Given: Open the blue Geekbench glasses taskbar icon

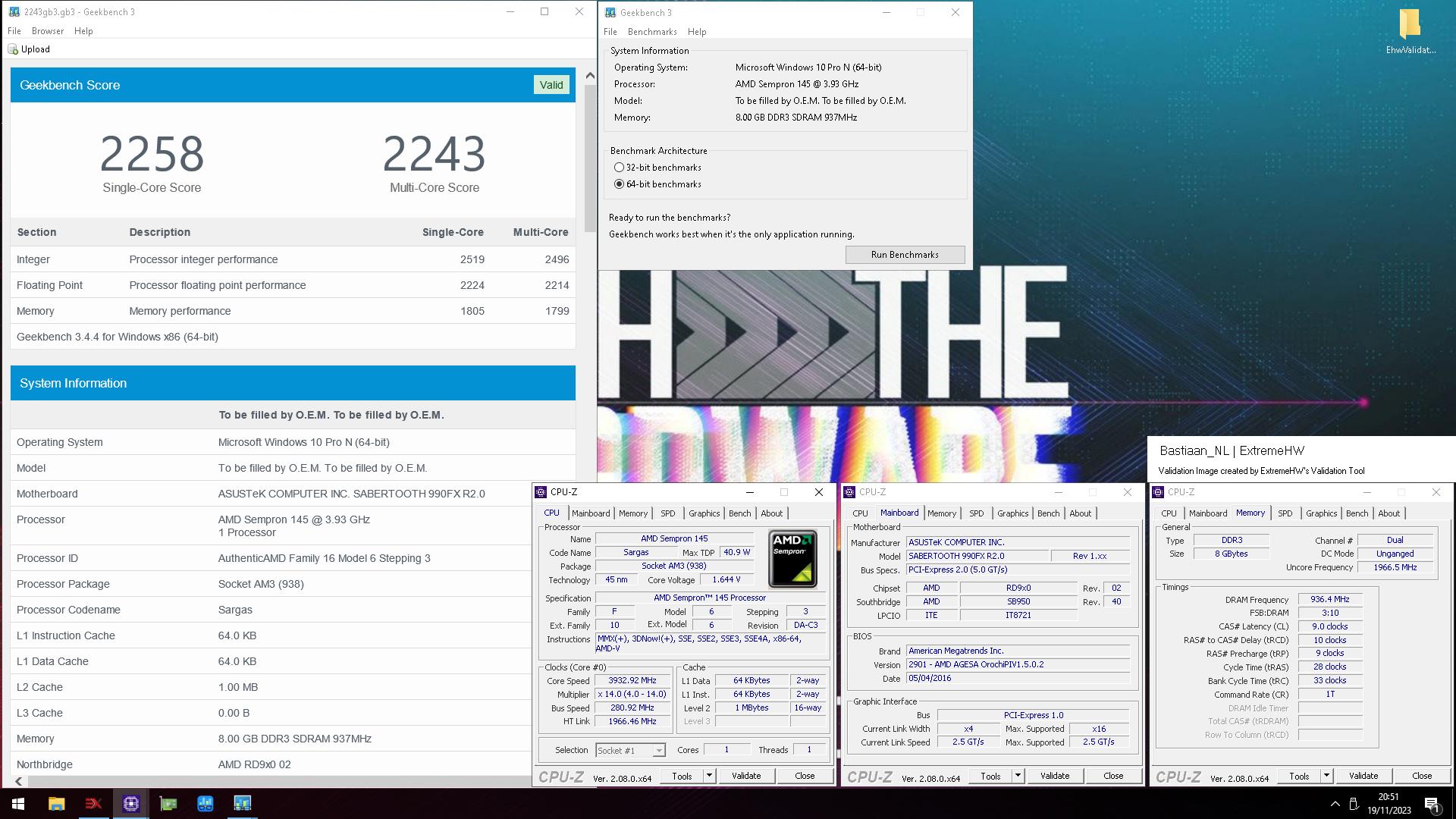Looking at the screenshot, I should (x=205, y=804).
